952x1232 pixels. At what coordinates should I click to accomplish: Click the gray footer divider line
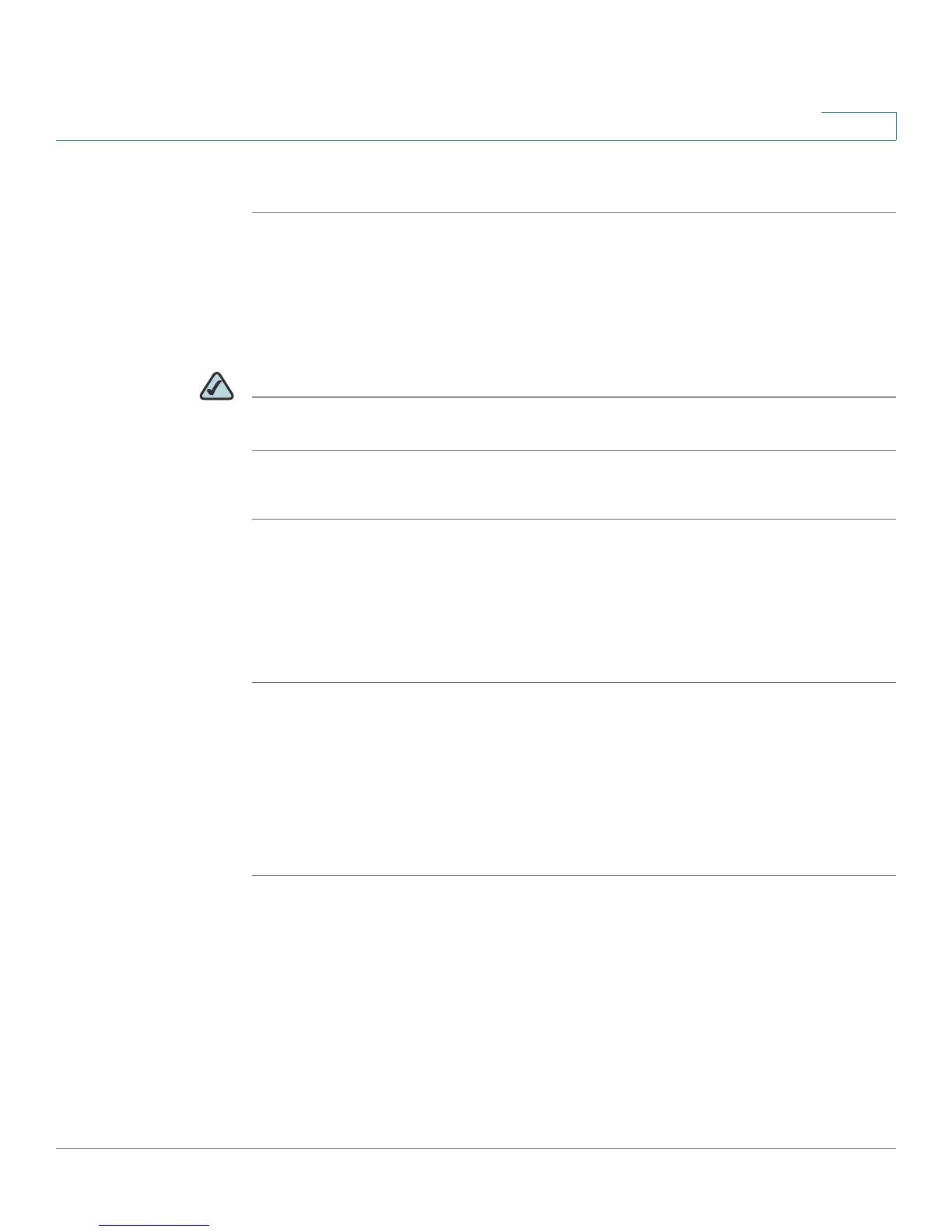pyautogui.click(x=476, y=1148)
